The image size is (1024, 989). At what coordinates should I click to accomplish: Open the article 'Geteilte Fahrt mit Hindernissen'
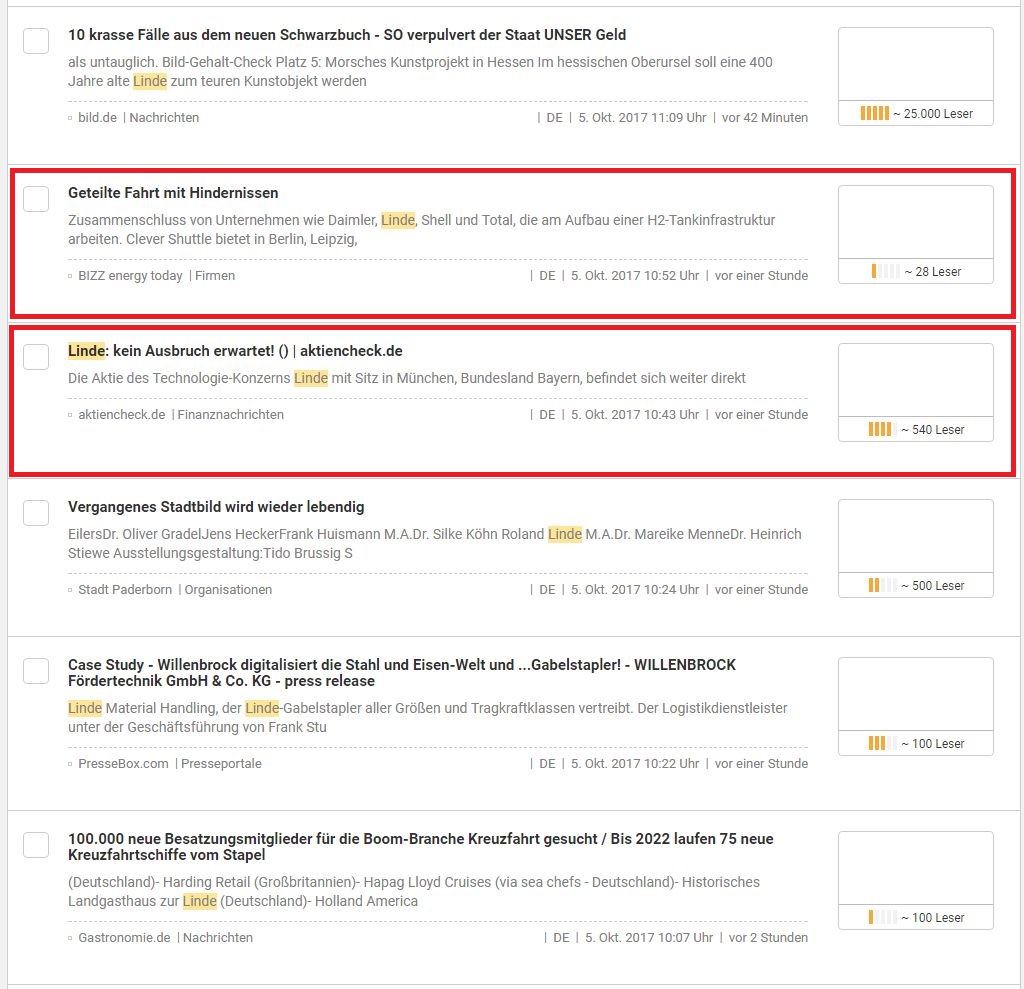(x=173, y=193)
